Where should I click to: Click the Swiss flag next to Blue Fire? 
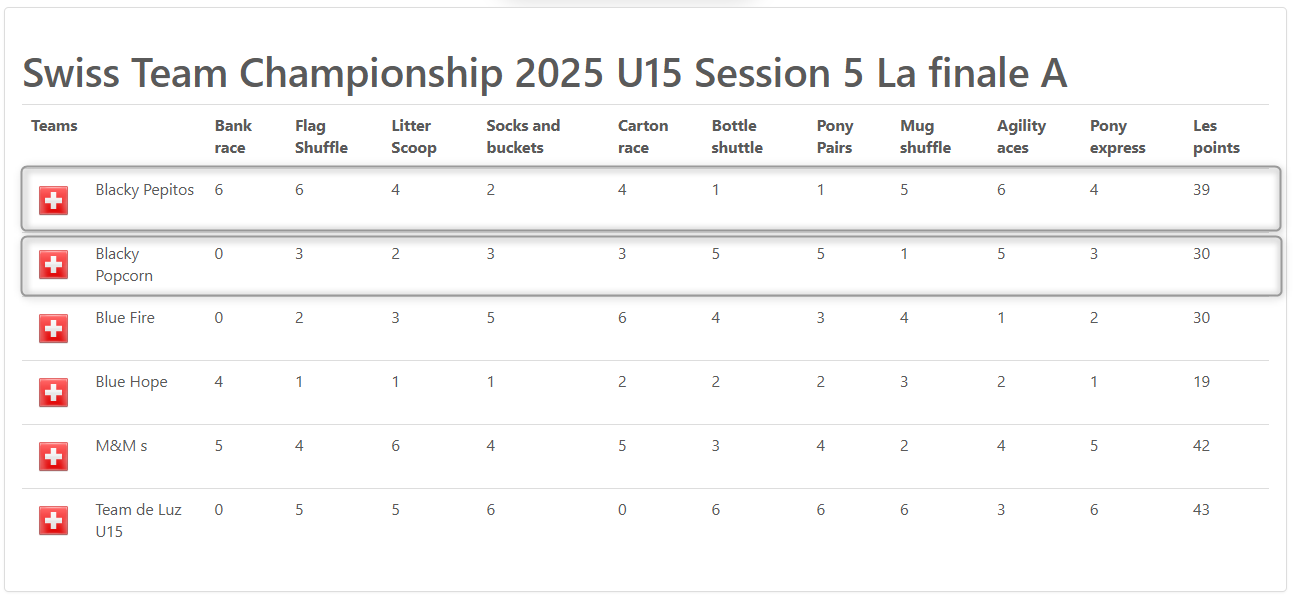[54, 329]
